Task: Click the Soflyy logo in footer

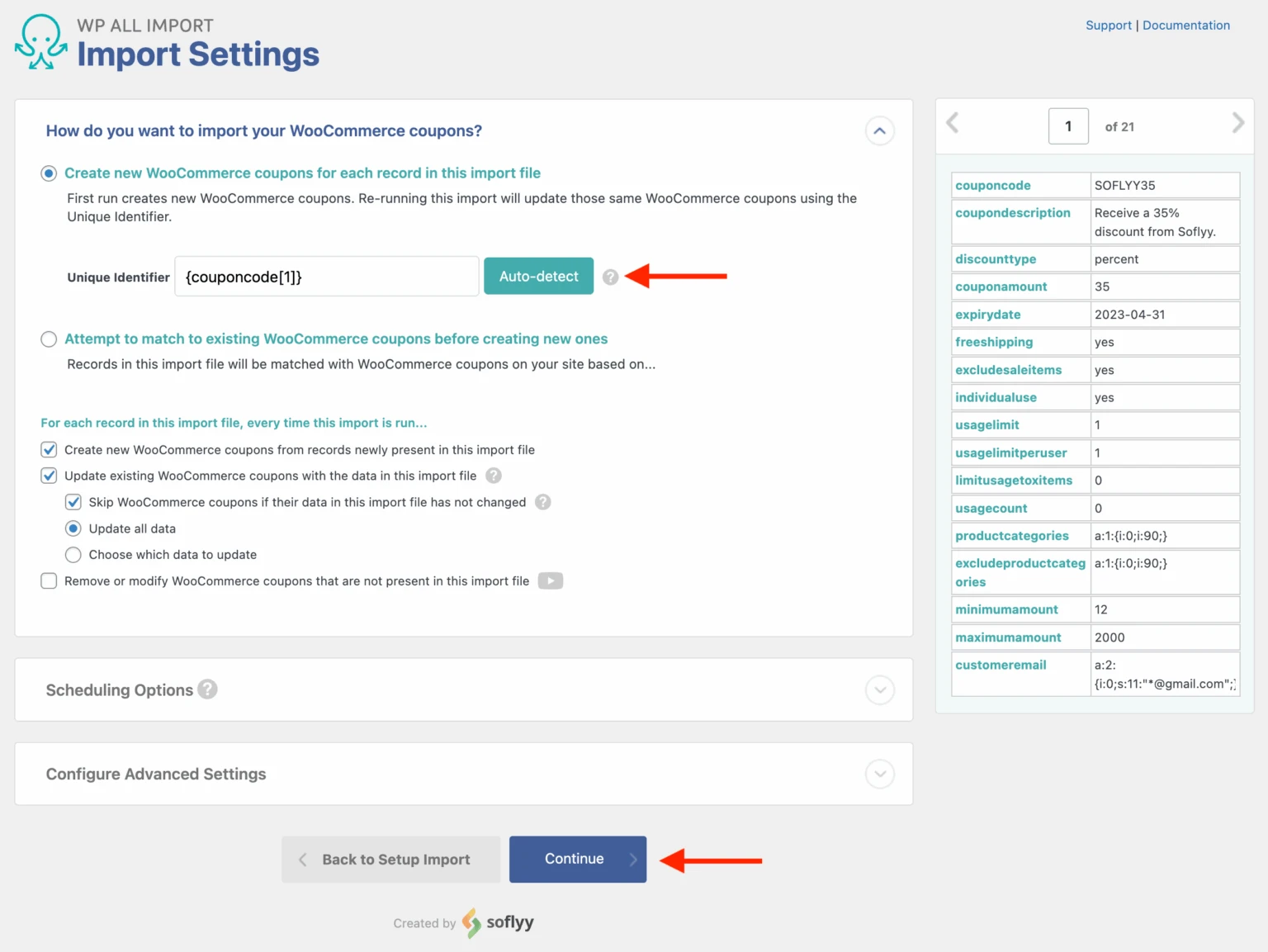Action: [x=498, y=922]
